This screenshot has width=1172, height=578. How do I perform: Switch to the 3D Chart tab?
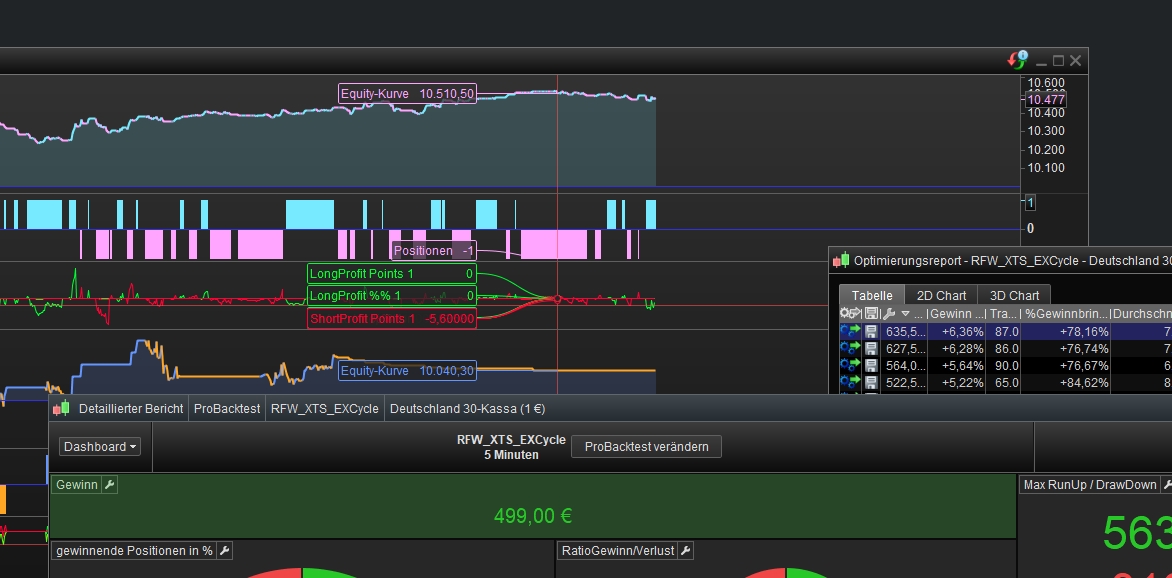(1014, 295)
